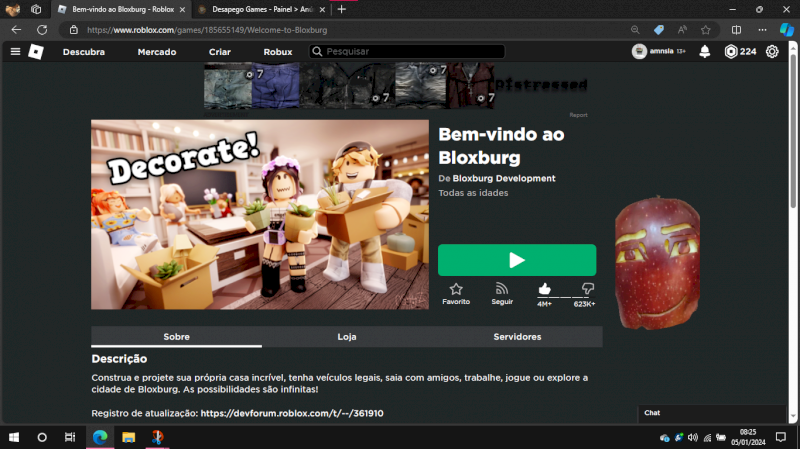Open the Roblox hamburger navigation menu
Screen dimensions: 800x449
click(x=15, y=52)
